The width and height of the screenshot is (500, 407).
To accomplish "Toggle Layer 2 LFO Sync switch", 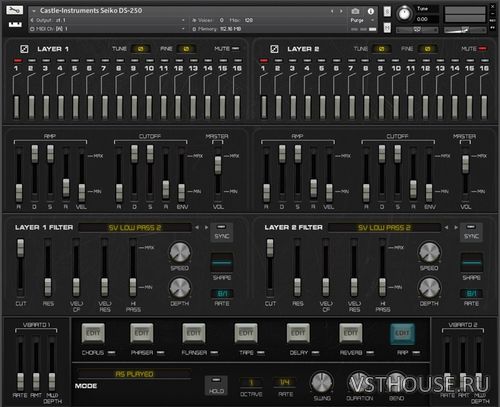I will point(471,232).
